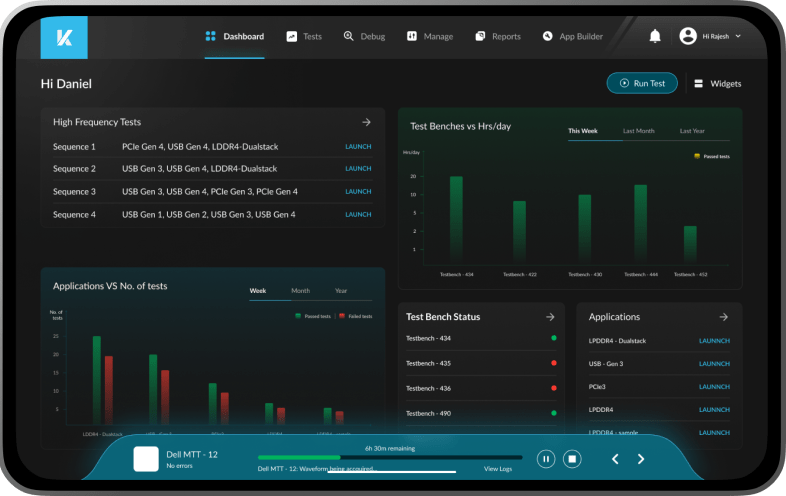Click the Testbench - 452 bar

[690, 245]
